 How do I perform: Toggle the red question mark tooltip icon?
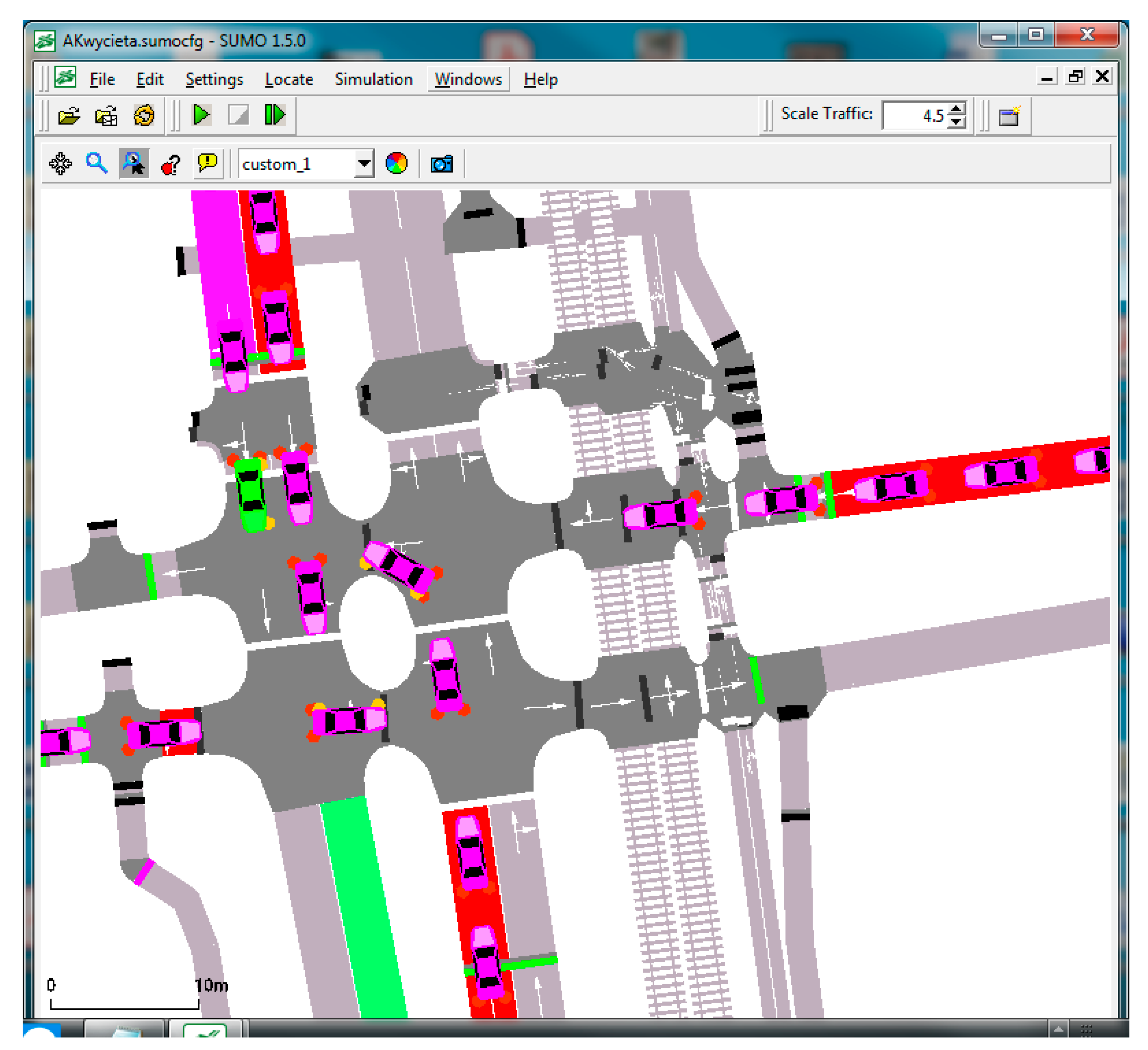[x=171, y=165]
